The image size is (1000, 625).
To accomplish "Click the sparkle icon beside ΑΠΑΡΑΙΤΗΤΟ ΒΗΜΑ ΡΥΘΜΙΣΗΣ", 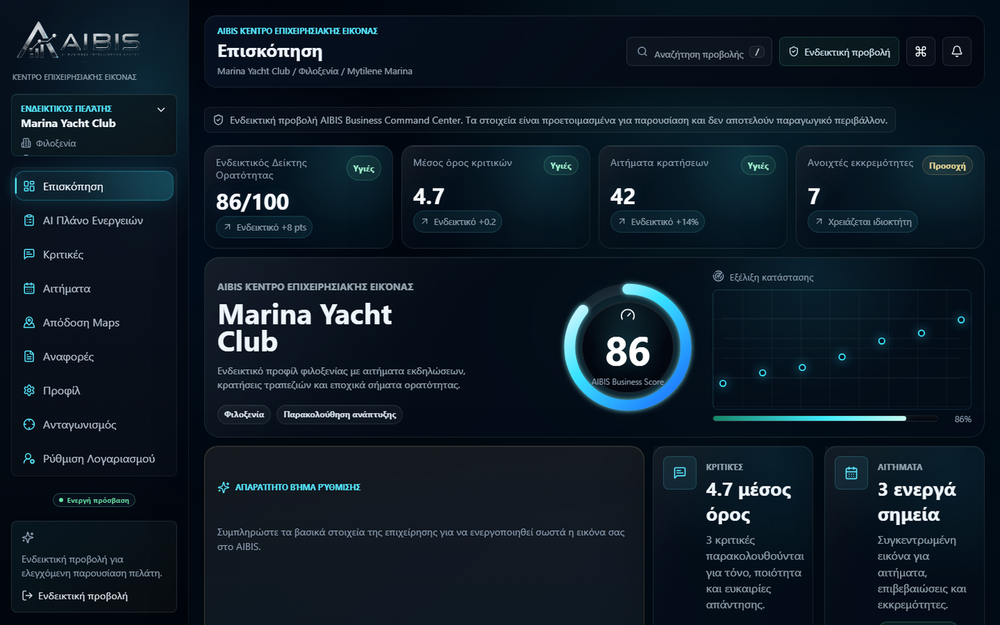I will tap(223, 487).
